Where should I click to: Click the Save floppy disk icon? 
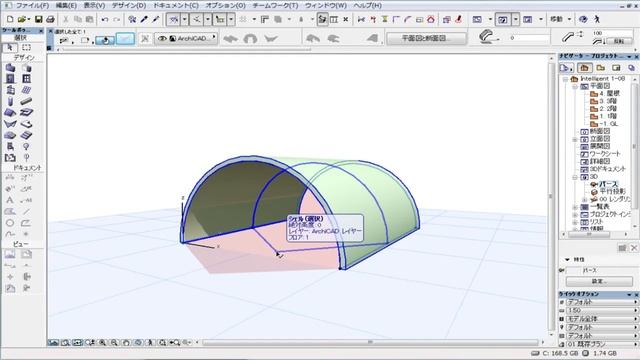click(38, 19)
